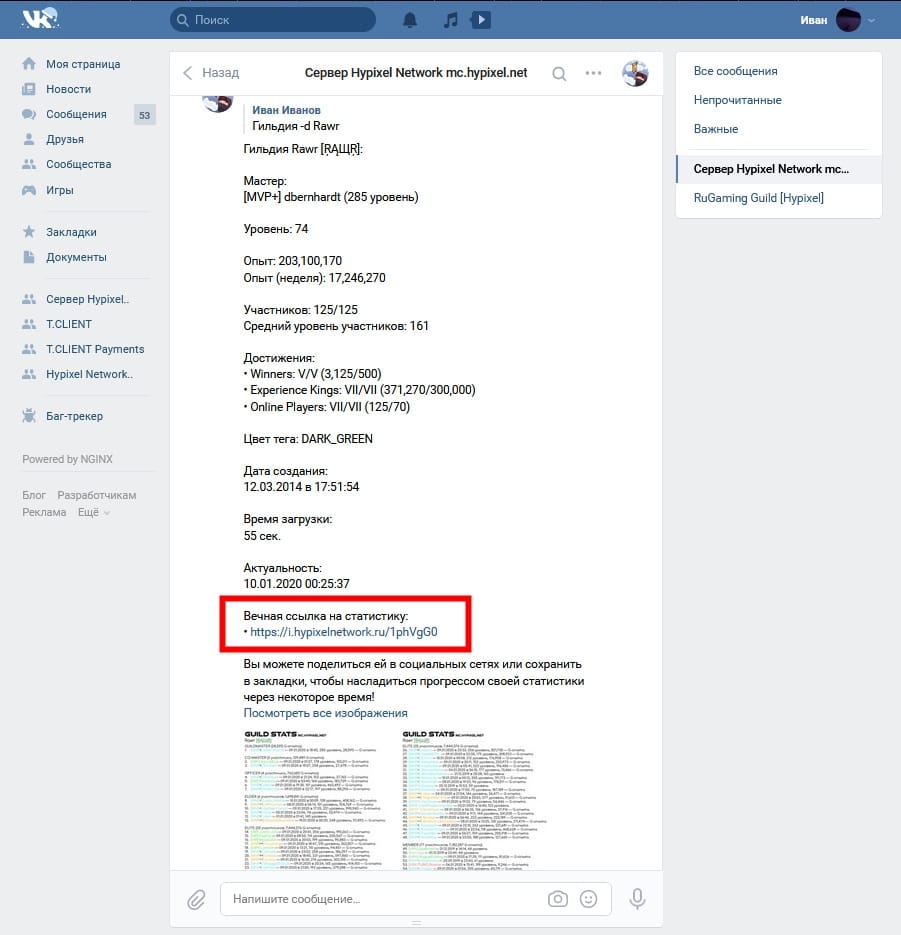Open the music player note icon
This screenshot has width=901, height=935.
coord(450,20)
